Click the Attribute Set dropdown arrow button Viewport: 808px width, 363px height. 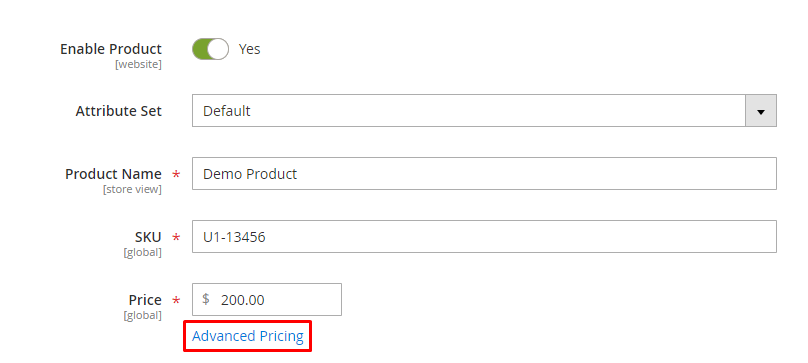click(x=761, y=110)
